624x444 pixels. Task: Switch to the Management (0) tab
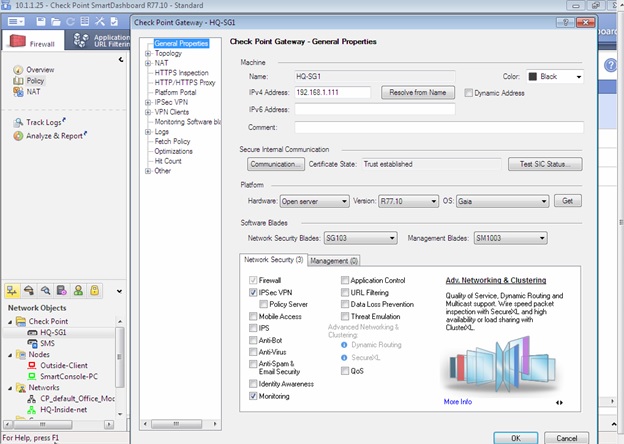(x=334, y=261)
